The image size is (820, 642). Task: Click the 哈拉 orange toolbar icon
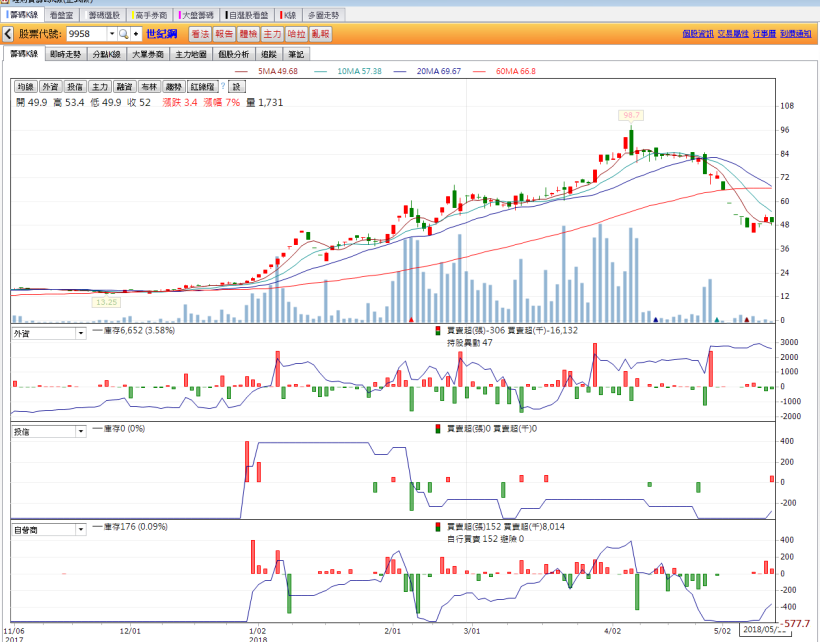coord(296,34)
